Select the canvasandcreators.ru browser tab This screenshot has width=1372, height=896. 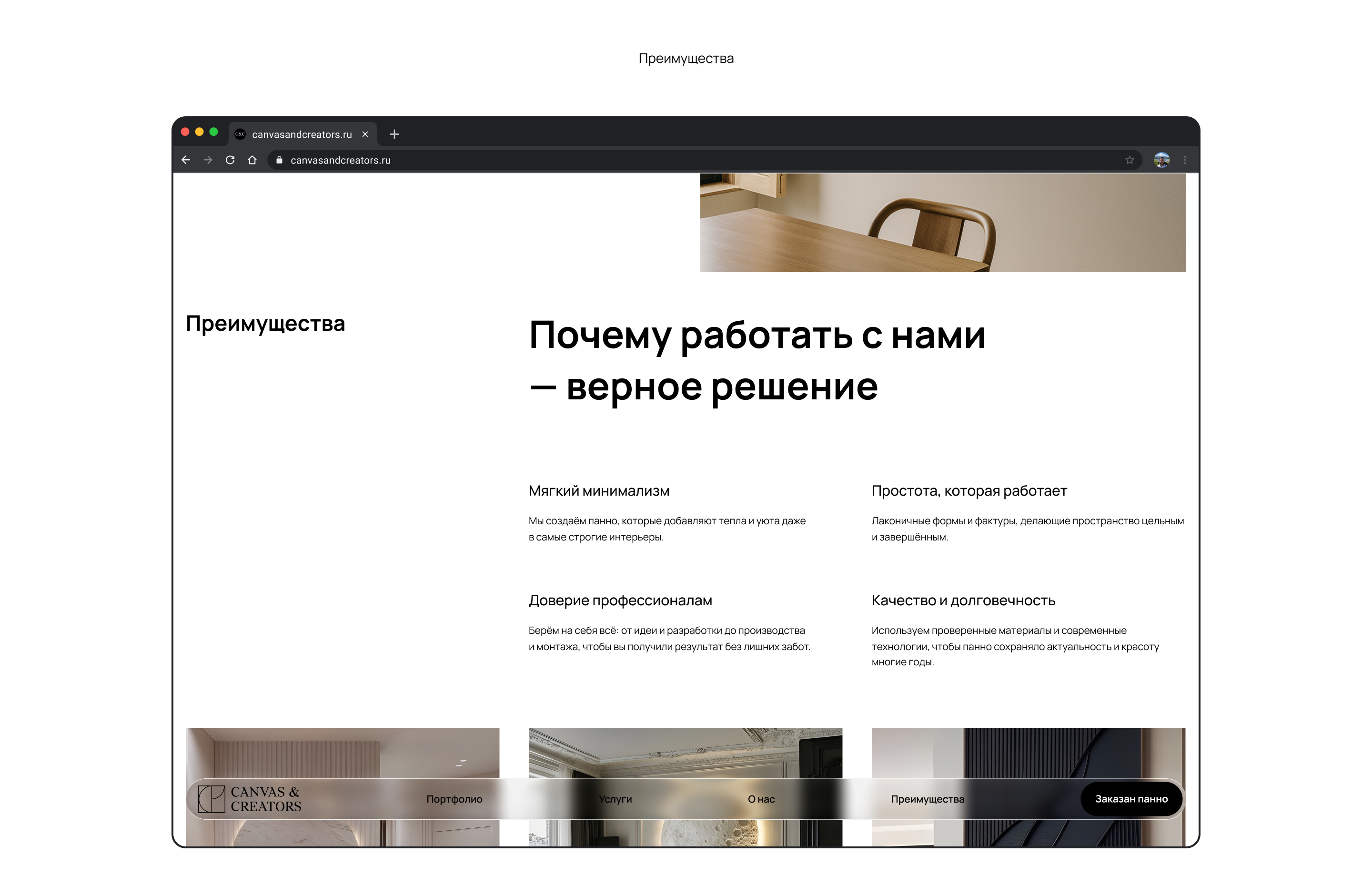point(301,134)
